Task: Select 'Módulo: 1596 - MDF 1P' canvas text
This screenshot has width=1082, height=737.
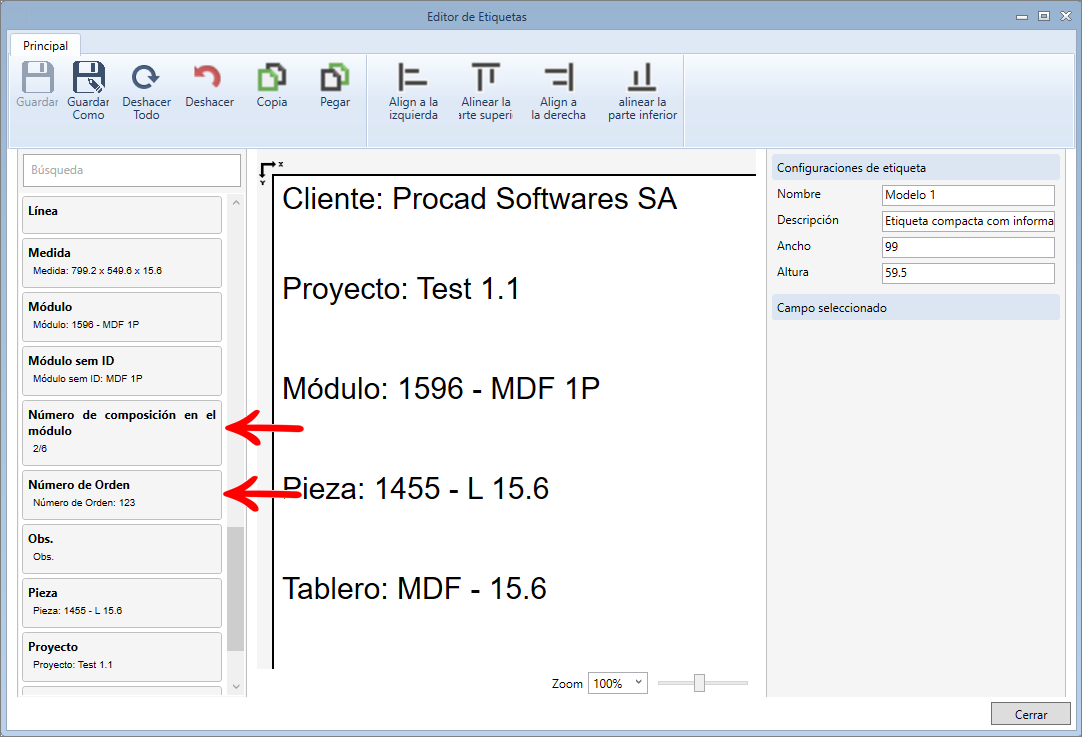Action: click(441, 389)
